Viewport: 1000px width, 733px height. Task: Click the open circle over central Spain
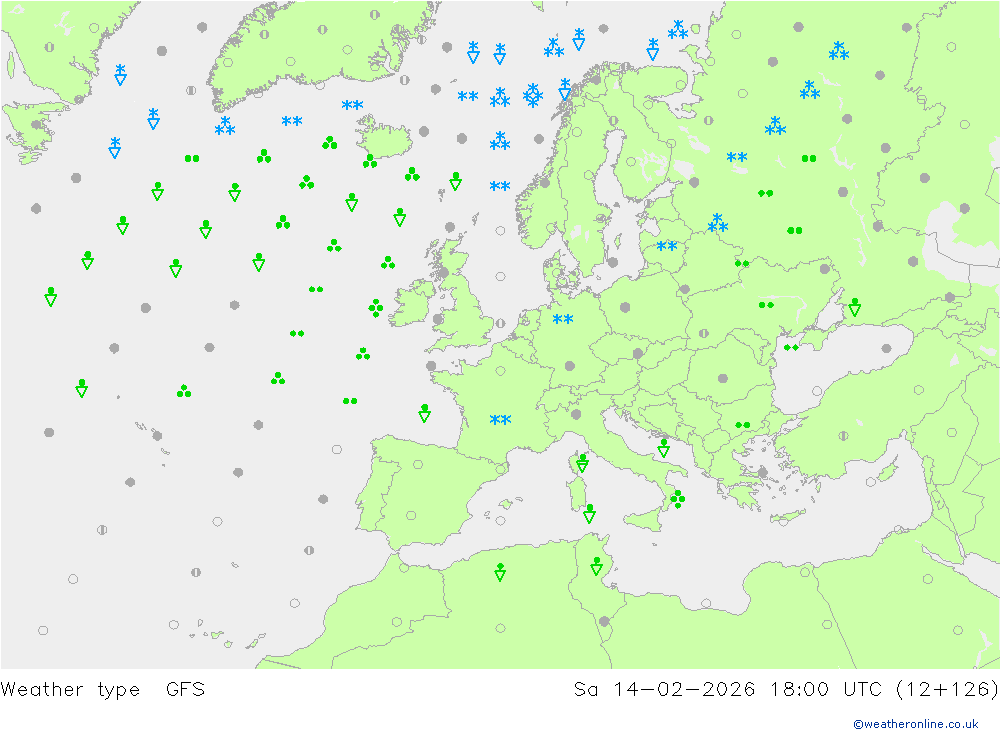coord(418,464)
